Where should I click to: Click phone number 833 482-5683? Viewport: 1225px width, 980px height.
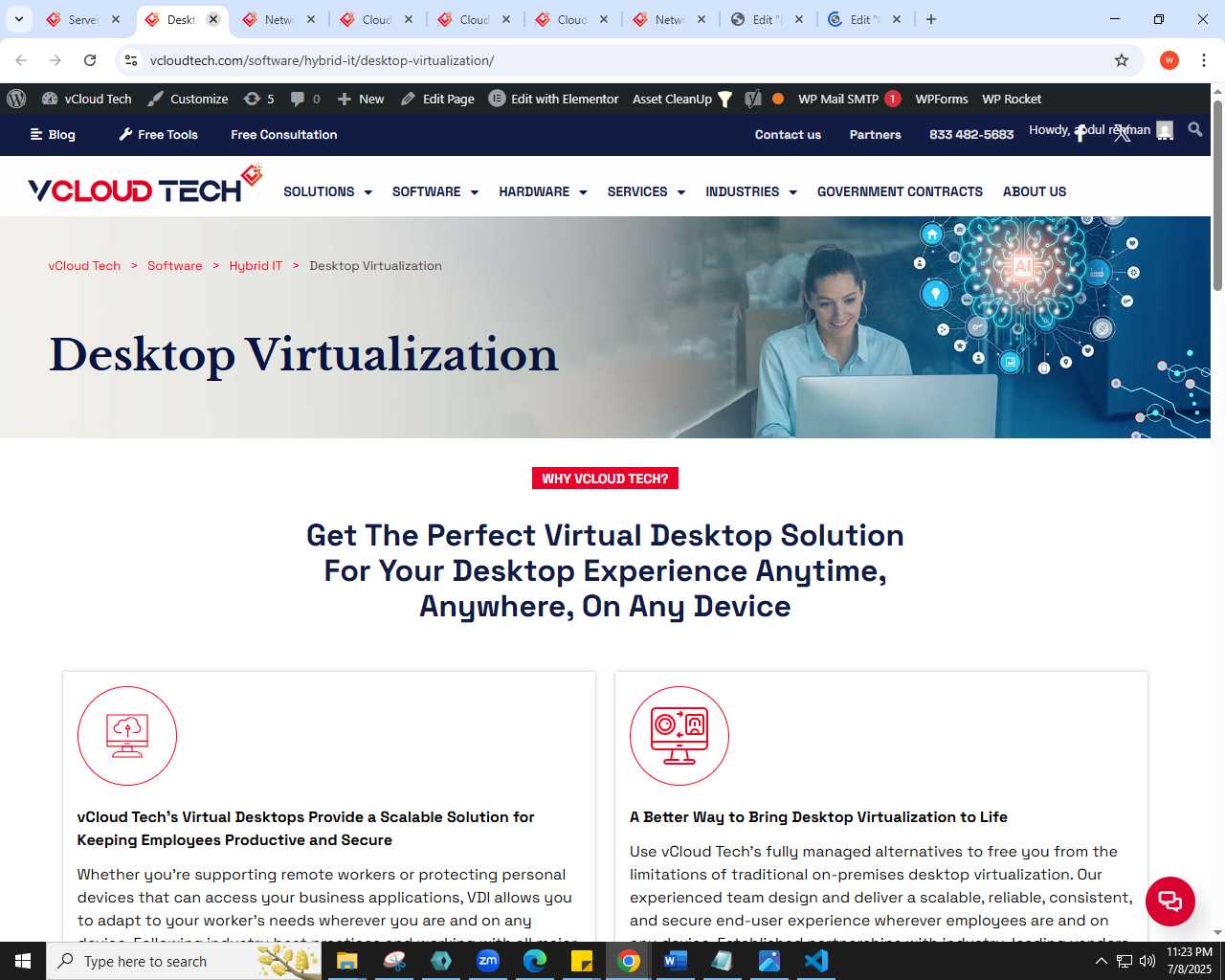[x=971, y=135]
